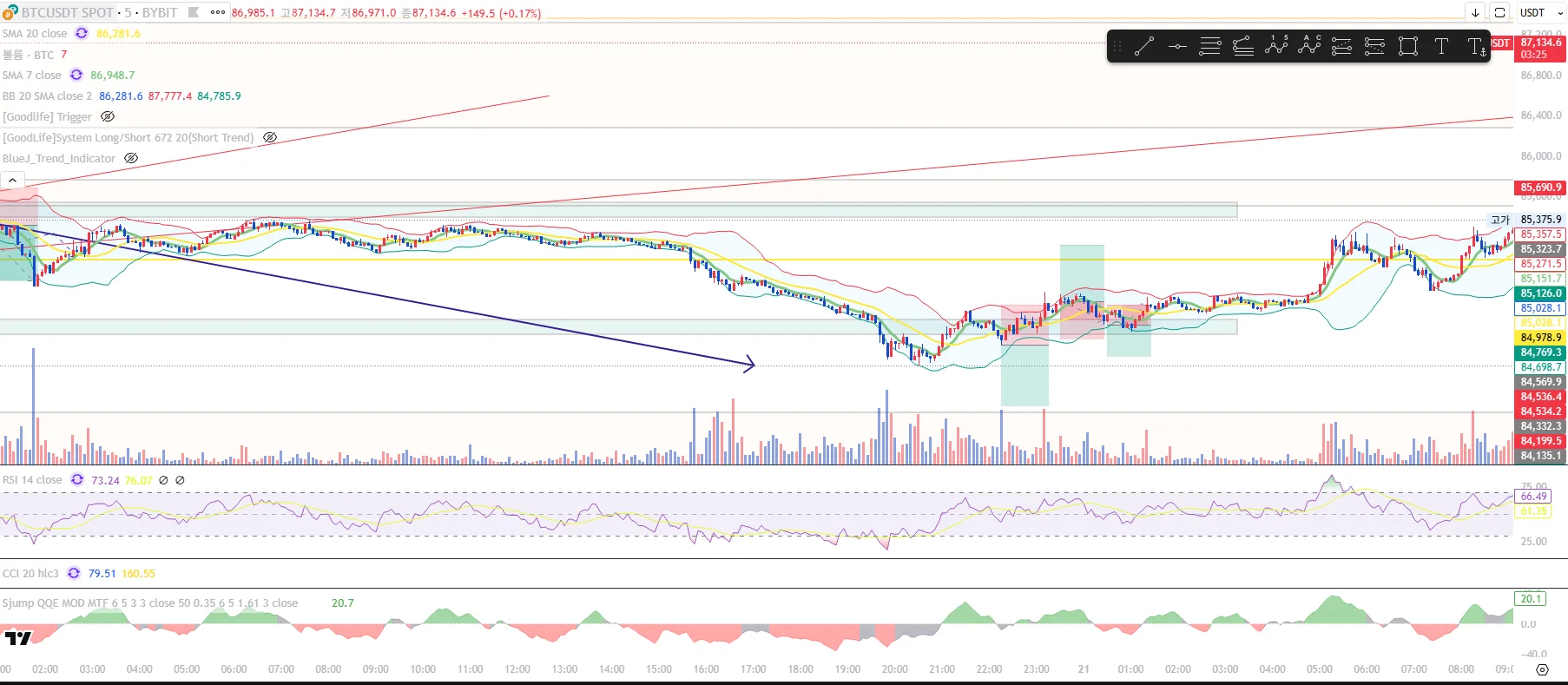Click the green 85,126.0 price label

coord(1540,293)
